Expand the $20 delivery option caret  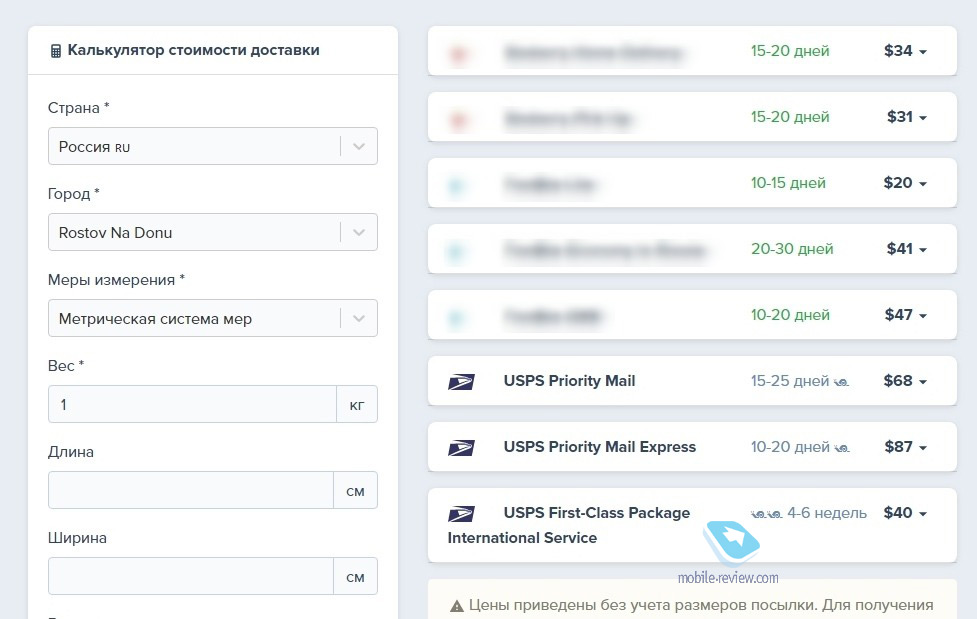point(905,183)
